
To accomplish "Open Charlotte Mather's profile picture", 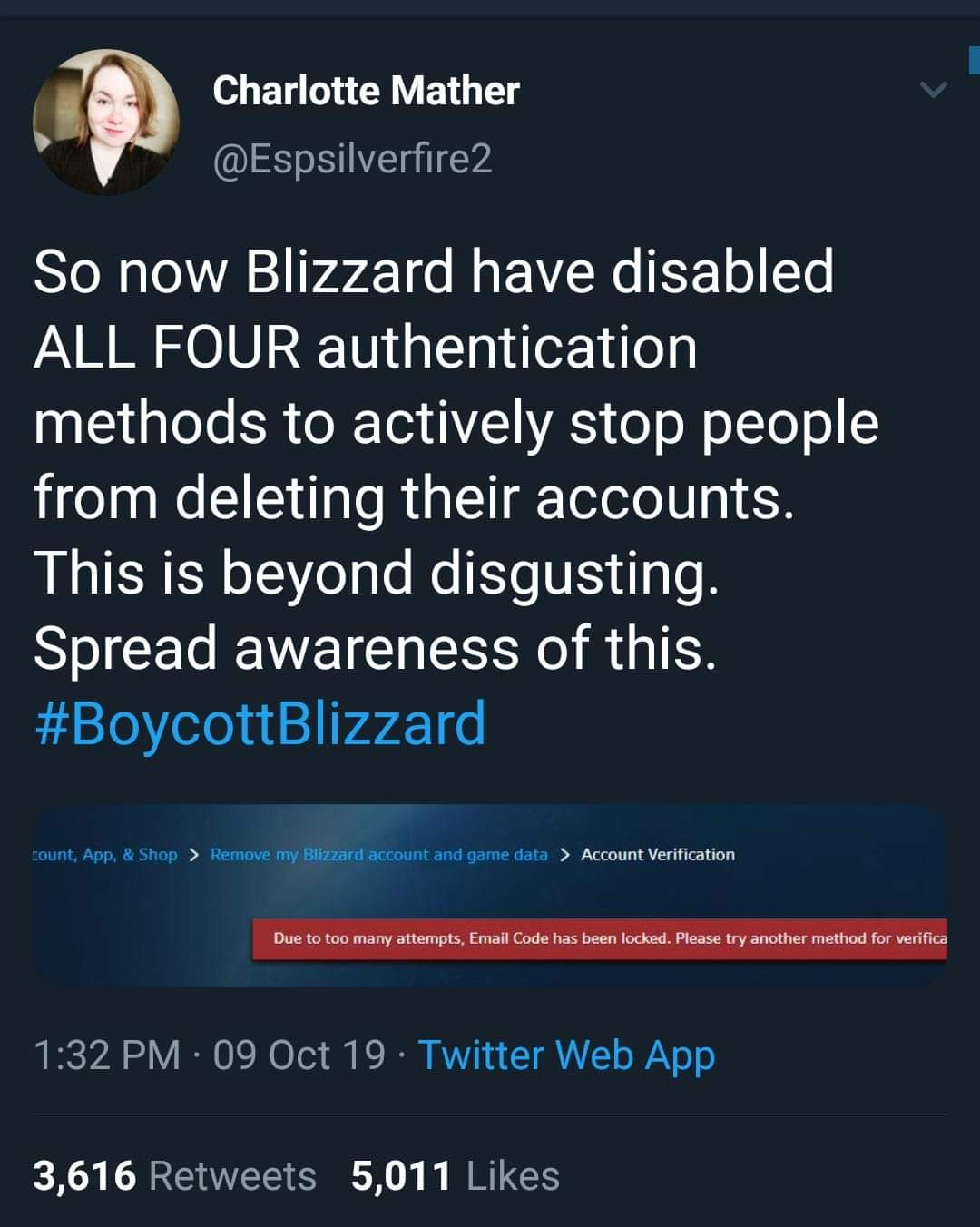I will pos(106,123).
